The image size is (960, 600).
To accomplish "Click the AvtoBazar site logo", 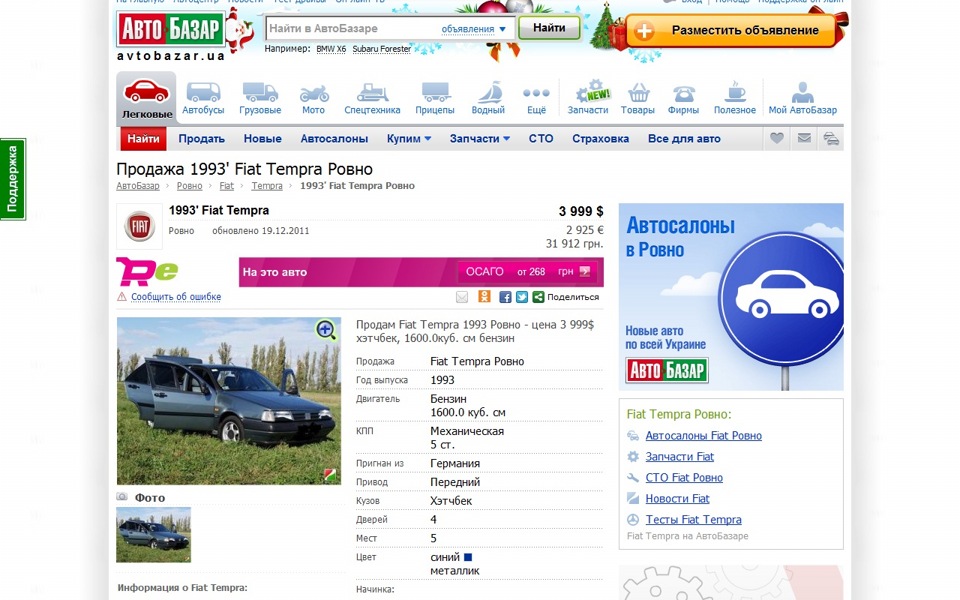I will click(171, 29).
